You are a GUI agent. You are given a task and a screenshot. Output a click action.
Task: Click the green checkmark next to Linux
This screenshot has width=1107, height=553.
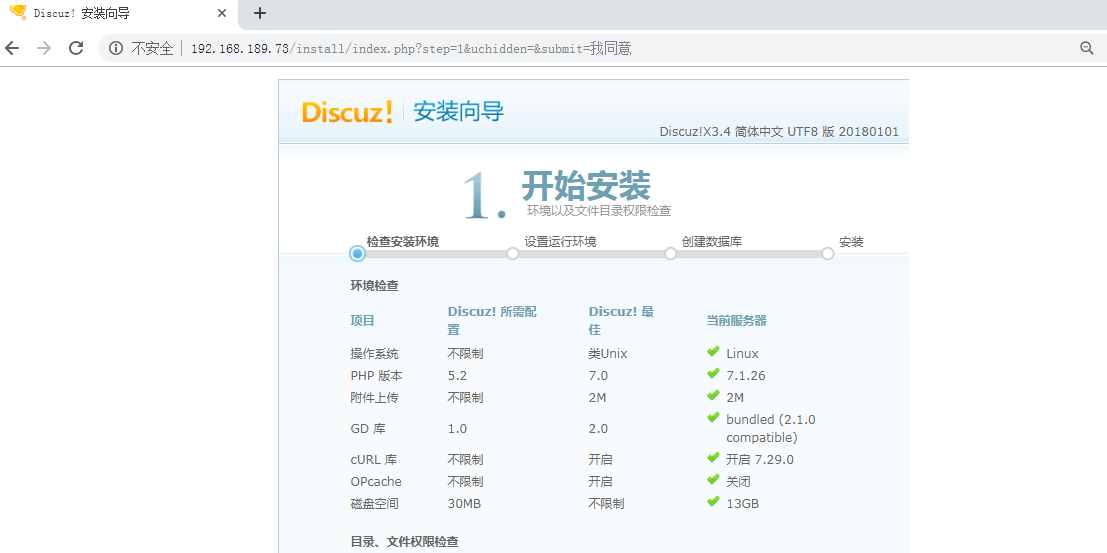point(713,352)
